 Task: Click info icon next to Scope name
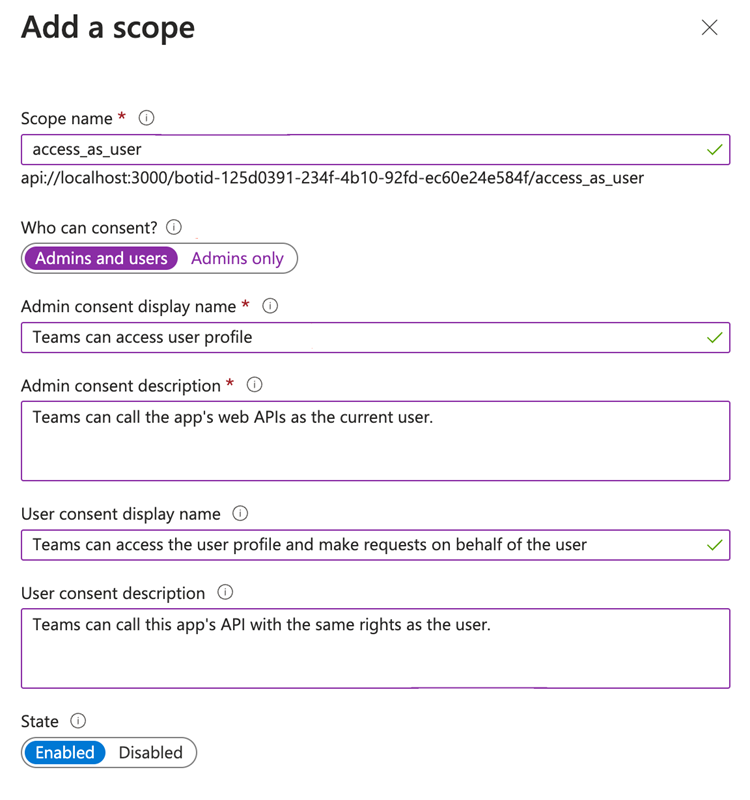coord(147,118)
